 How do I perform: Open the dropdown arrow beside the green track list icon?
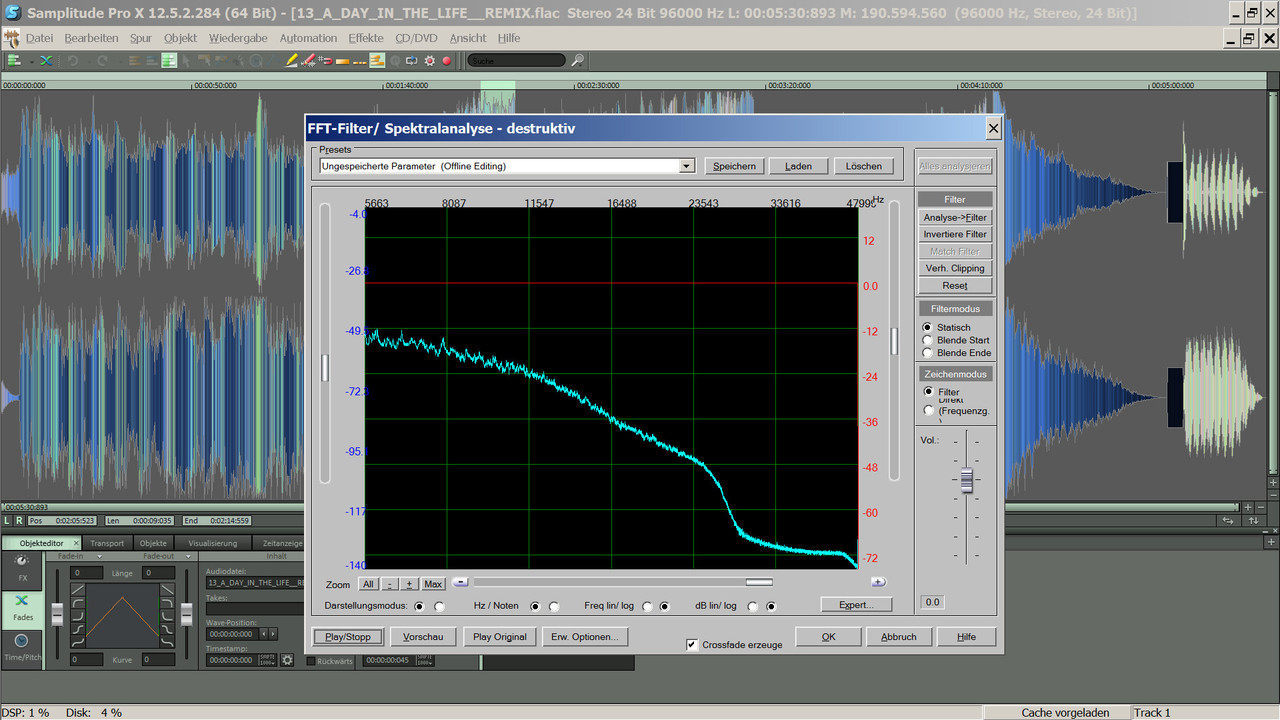point(32,61)
